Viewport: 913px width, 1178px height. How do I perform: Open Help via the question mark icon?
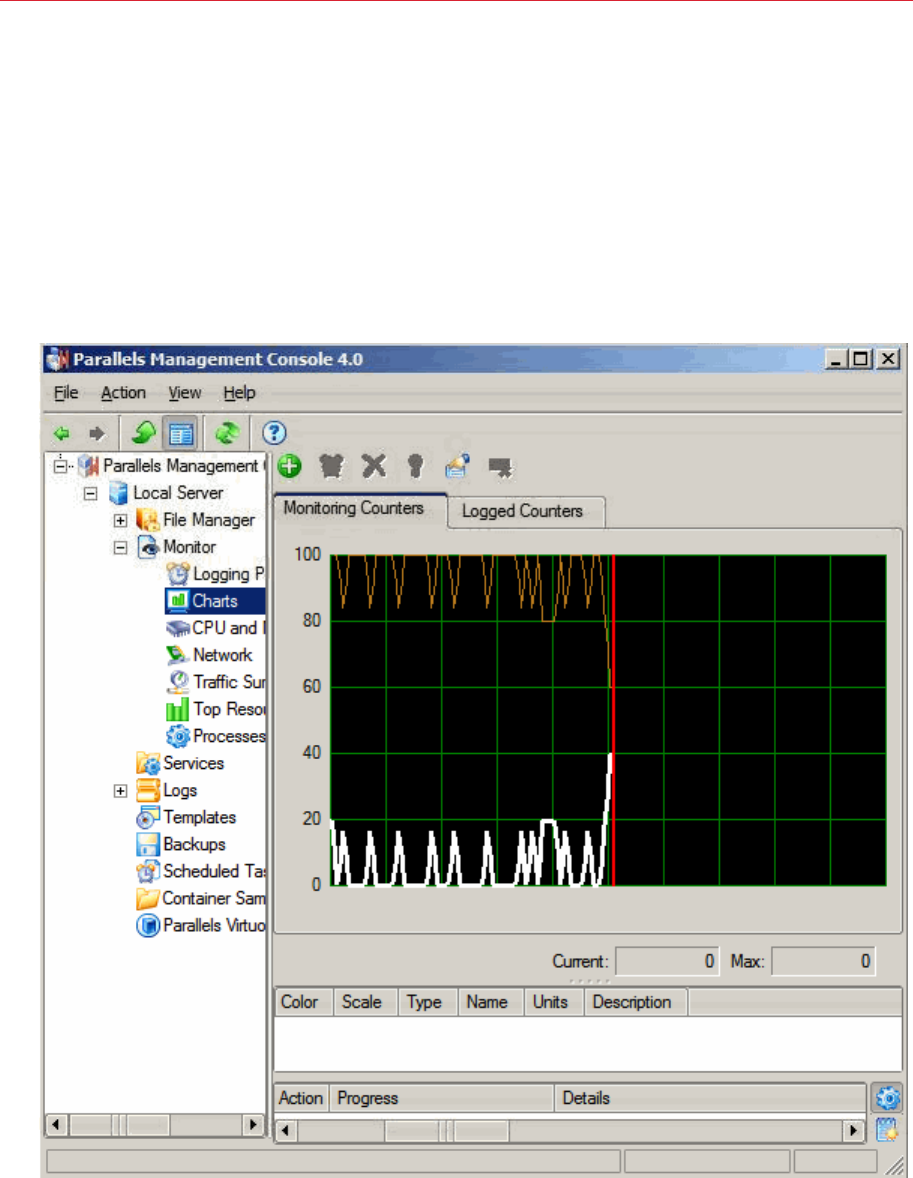pyautogui.click(x=274, y=433)
